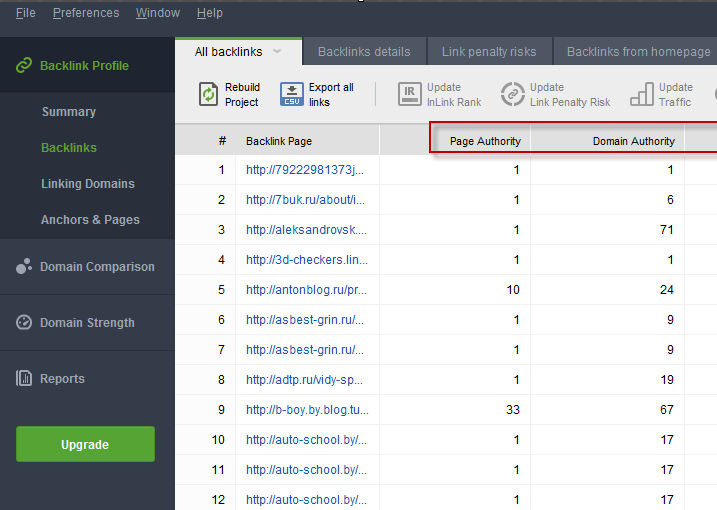Image resolution: width=717 pixels, height=510 pixels.
Task: Select Backlinks in the sidebar
Action: click(69, 147)
